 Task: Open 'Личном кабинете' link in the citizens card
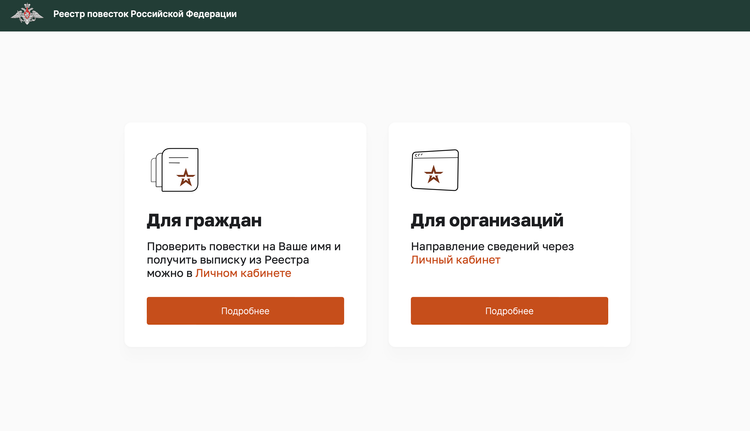pos(243,273)
